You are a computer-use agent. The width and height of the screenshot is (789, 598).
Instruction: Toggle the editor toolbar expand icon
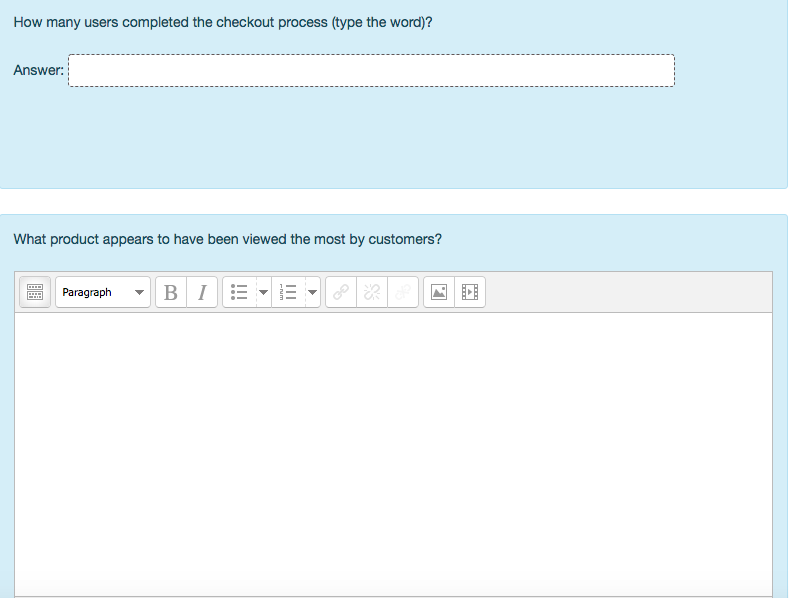click(x=35, y=292)
